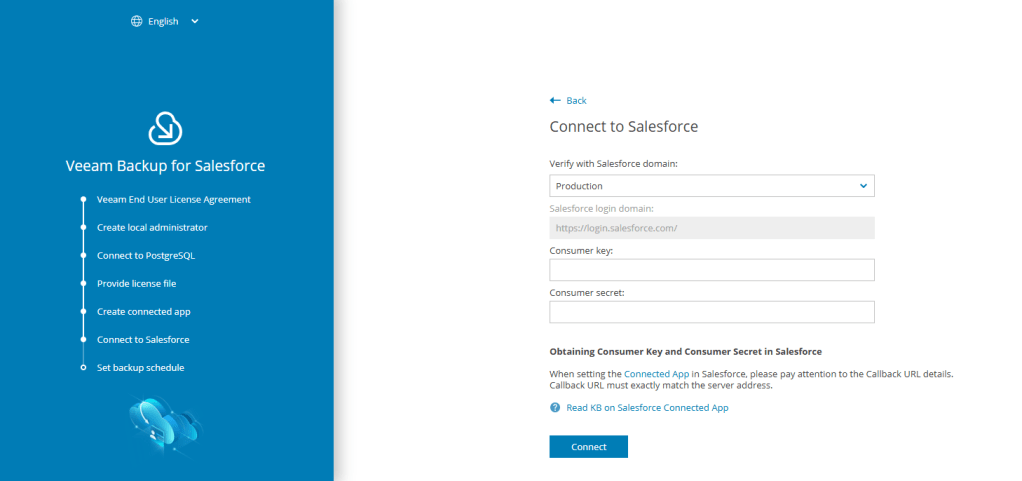The height and width of the screenshot is (481, 1022).
Task: Select the Create local administrator step
Action: [152, 227]
